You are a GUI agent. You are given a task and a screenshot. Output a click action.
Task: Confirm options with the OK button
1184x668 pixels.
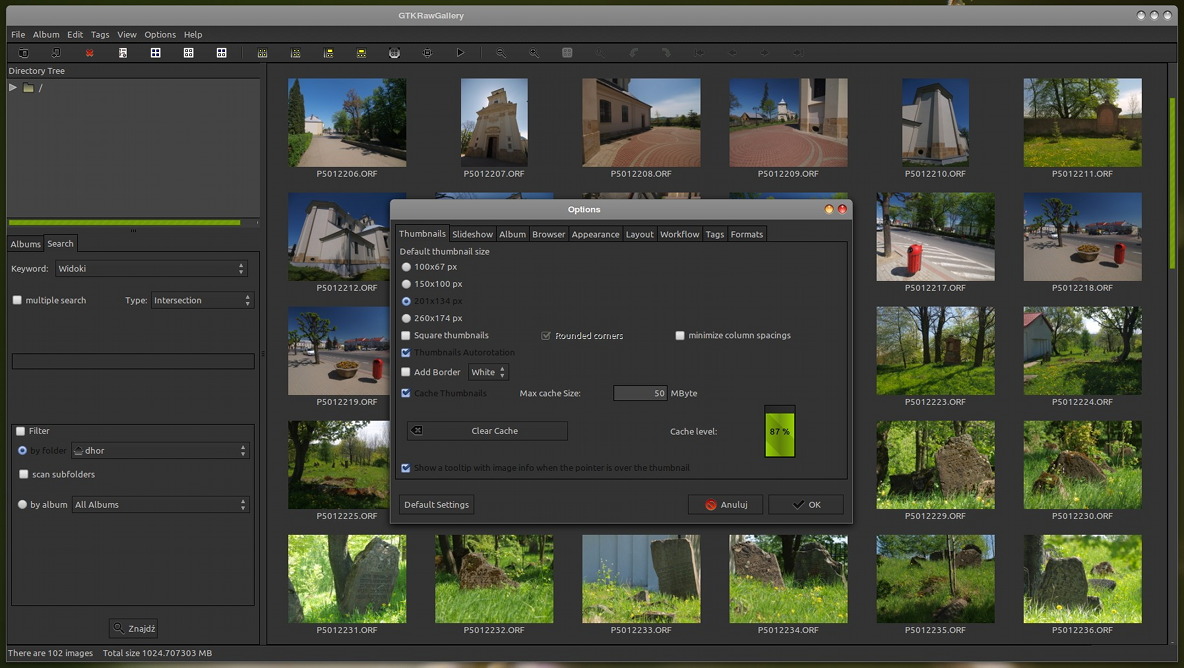click(x=806, y=505)
